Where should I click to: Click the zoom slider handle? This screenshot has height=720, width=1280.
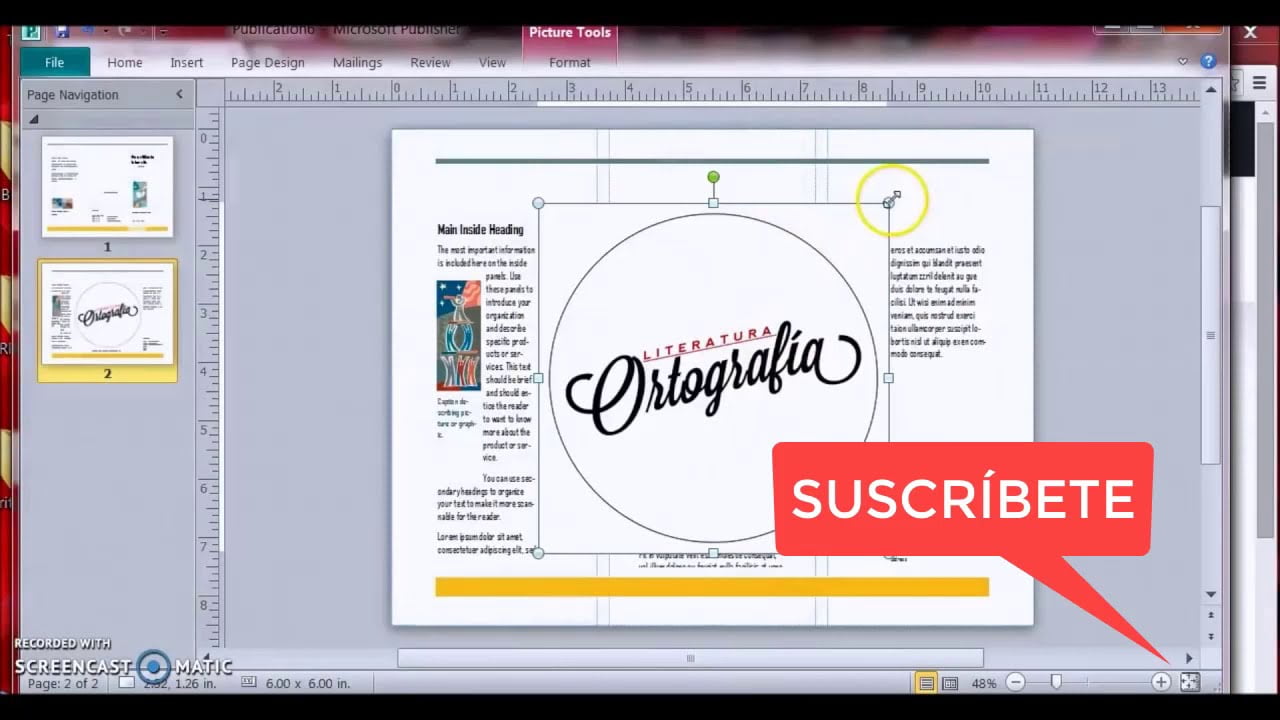pyautogui.click(x=1056, y=682)
